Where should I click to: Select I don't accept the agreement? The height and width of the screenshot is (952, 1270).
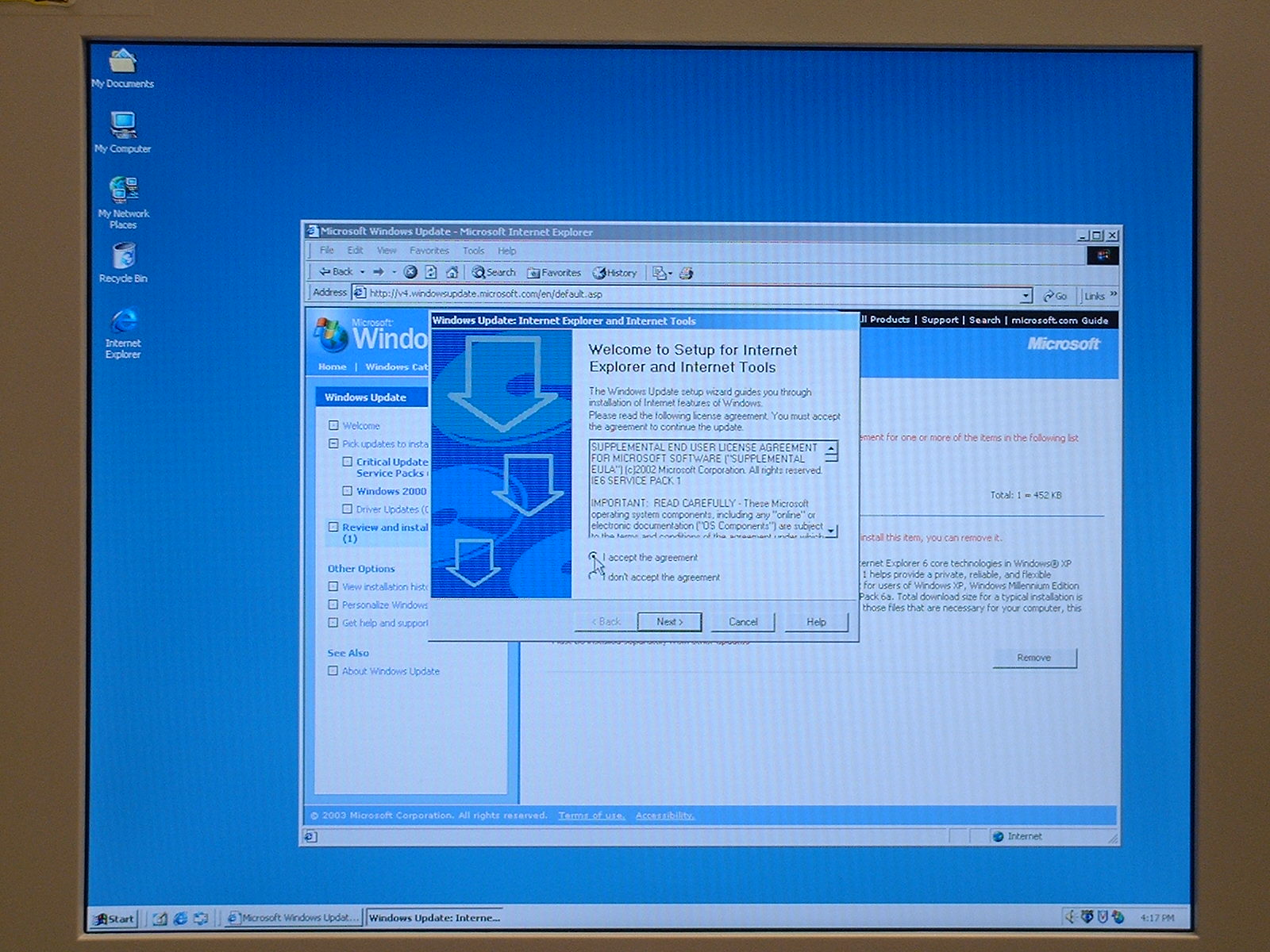(x=594, y=577)
